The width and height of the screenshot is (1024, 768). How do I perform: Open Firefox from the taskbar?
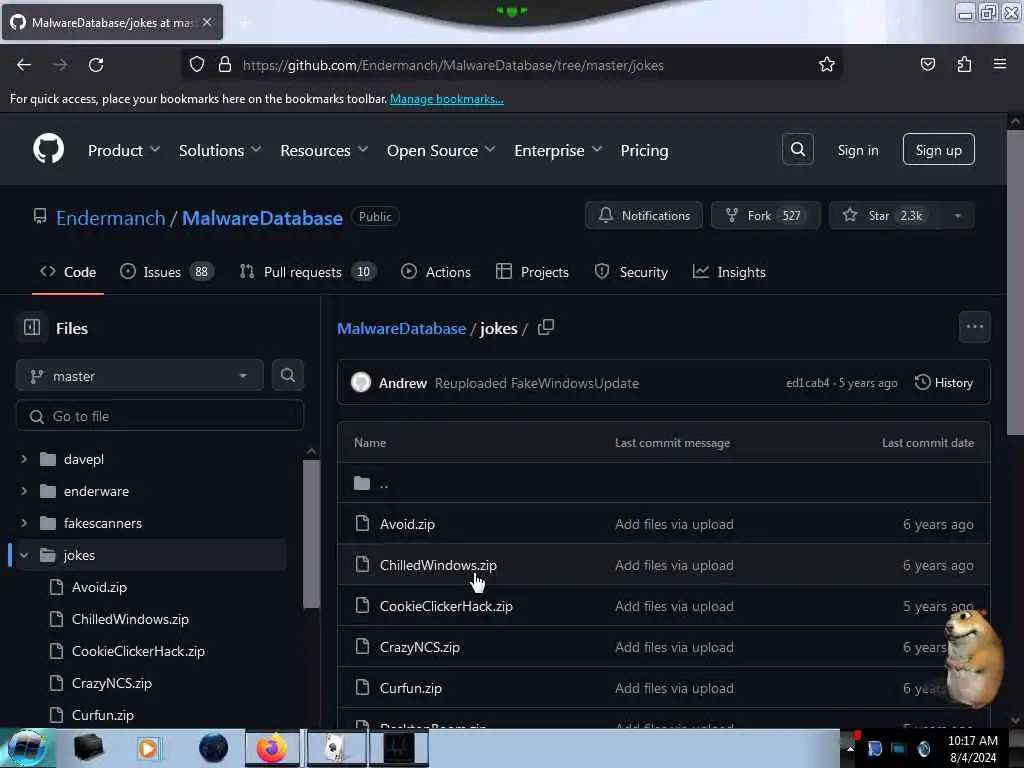(272, 748)
